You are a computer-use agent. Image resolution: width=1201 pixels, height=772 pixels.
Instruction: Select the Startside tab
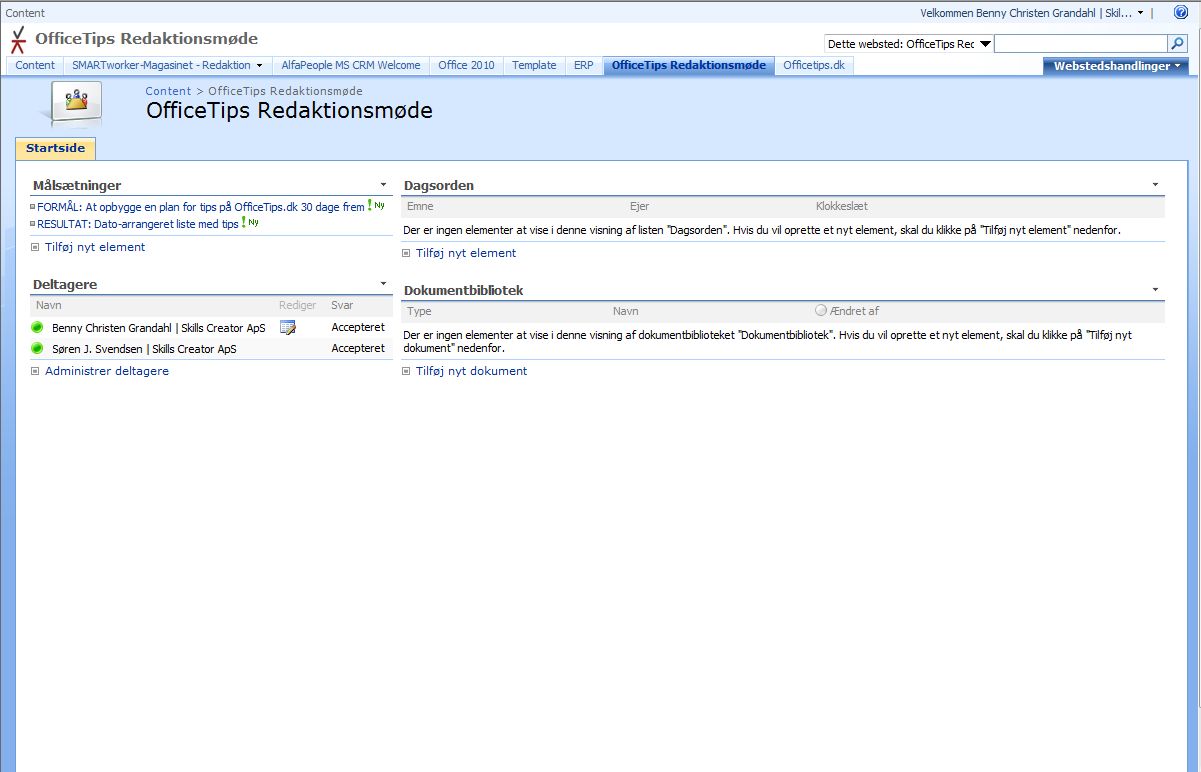coord(55,148)
